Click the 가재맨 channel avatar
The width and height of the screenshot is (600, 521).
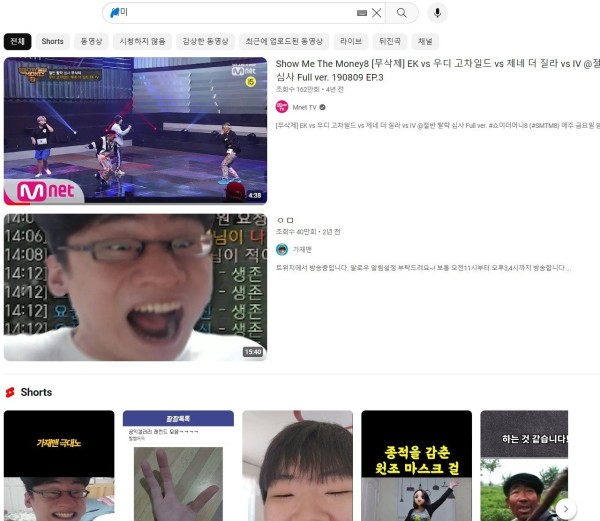click(282, 249)
